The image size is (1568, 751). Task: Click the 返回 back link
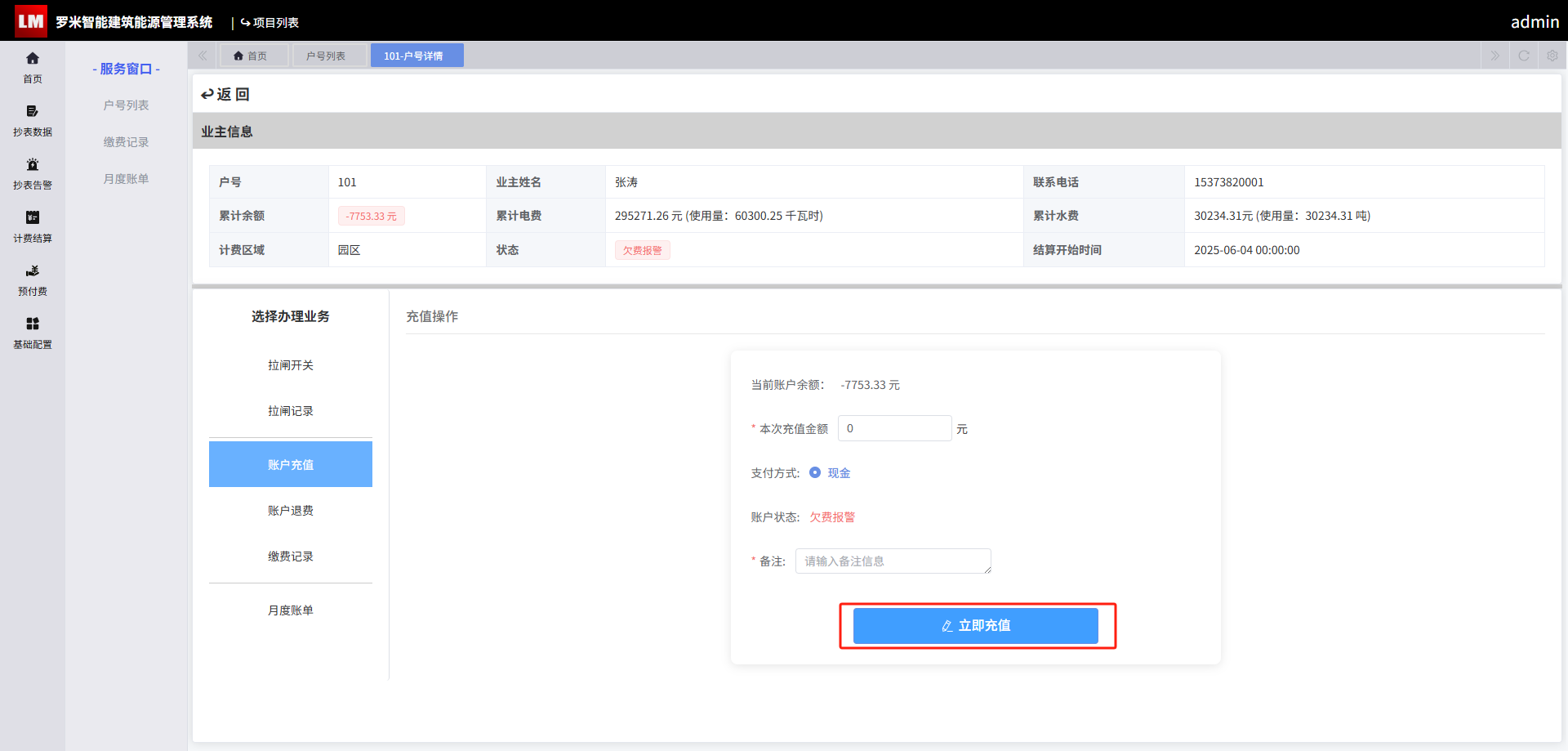tap(225, 94)
